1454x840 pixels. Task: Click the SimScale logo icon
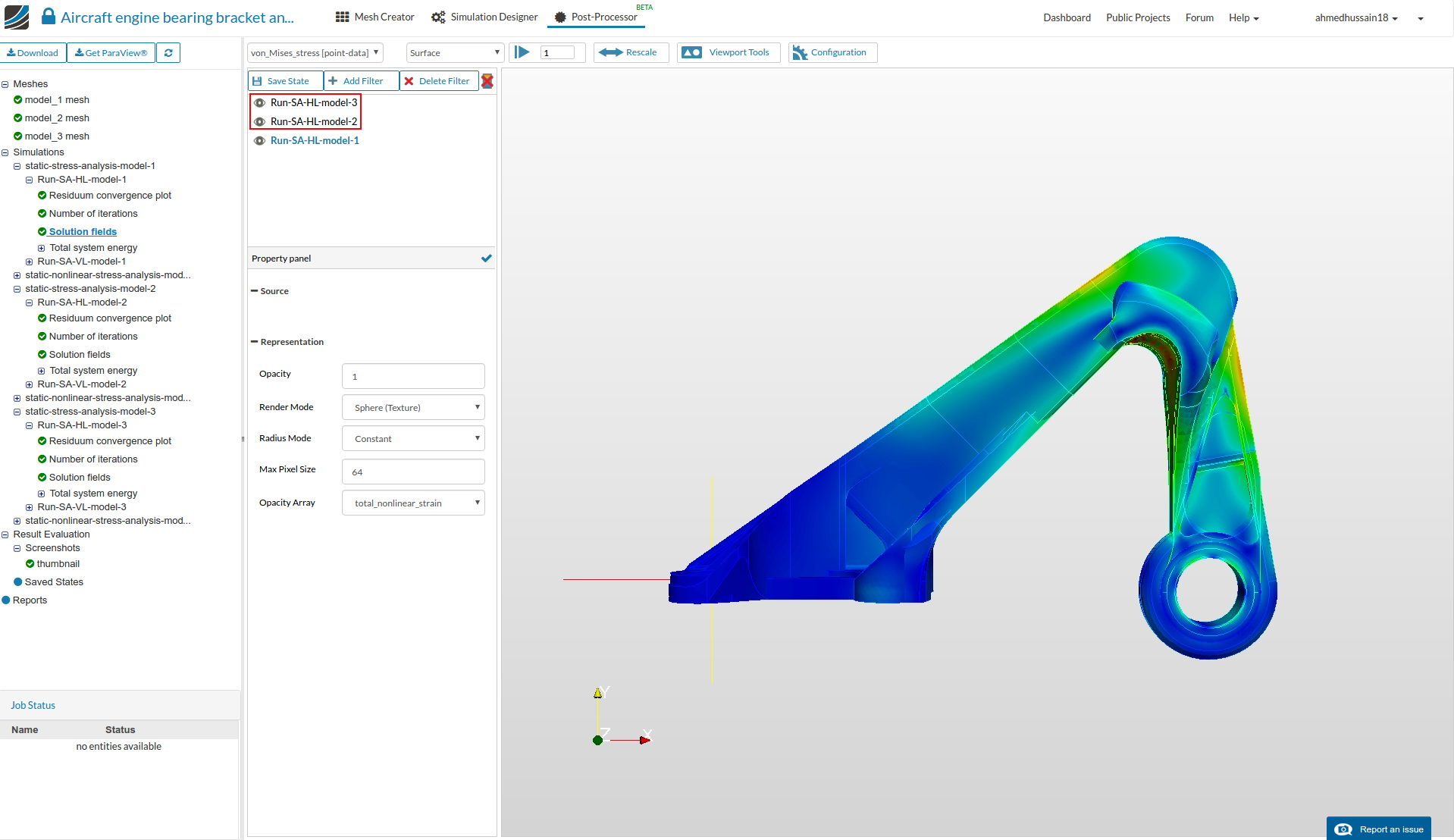(x=17, y=17)
